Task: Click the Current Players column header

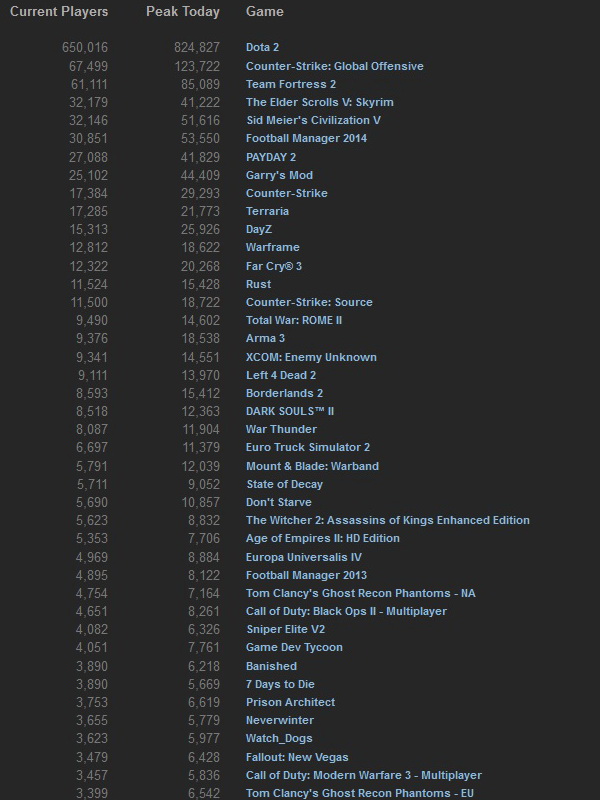Action: (59, 12)
